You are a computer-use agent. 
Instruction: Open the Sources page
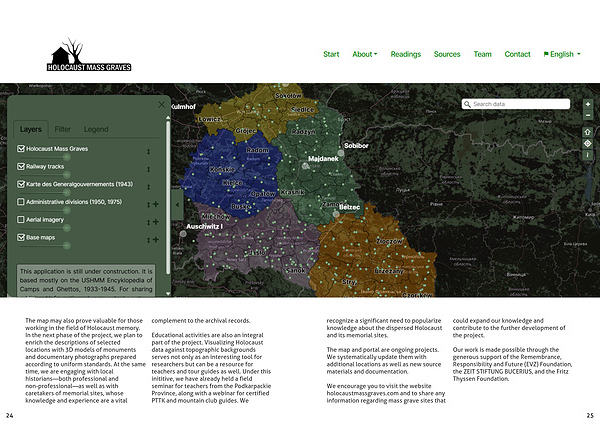click(x=447, y=54)
